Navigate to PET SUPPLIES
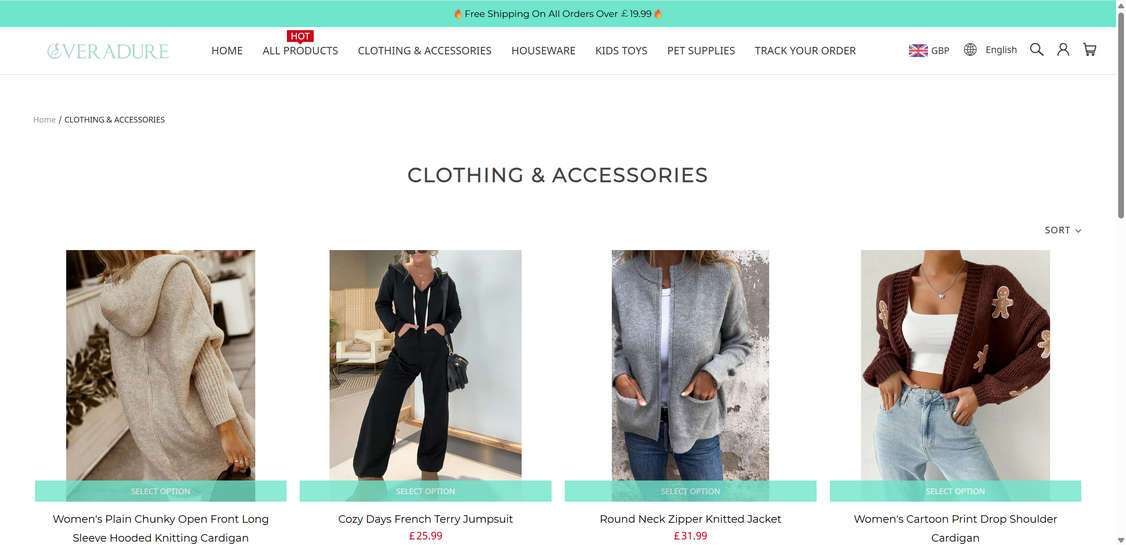 click(x=701, y=50)
